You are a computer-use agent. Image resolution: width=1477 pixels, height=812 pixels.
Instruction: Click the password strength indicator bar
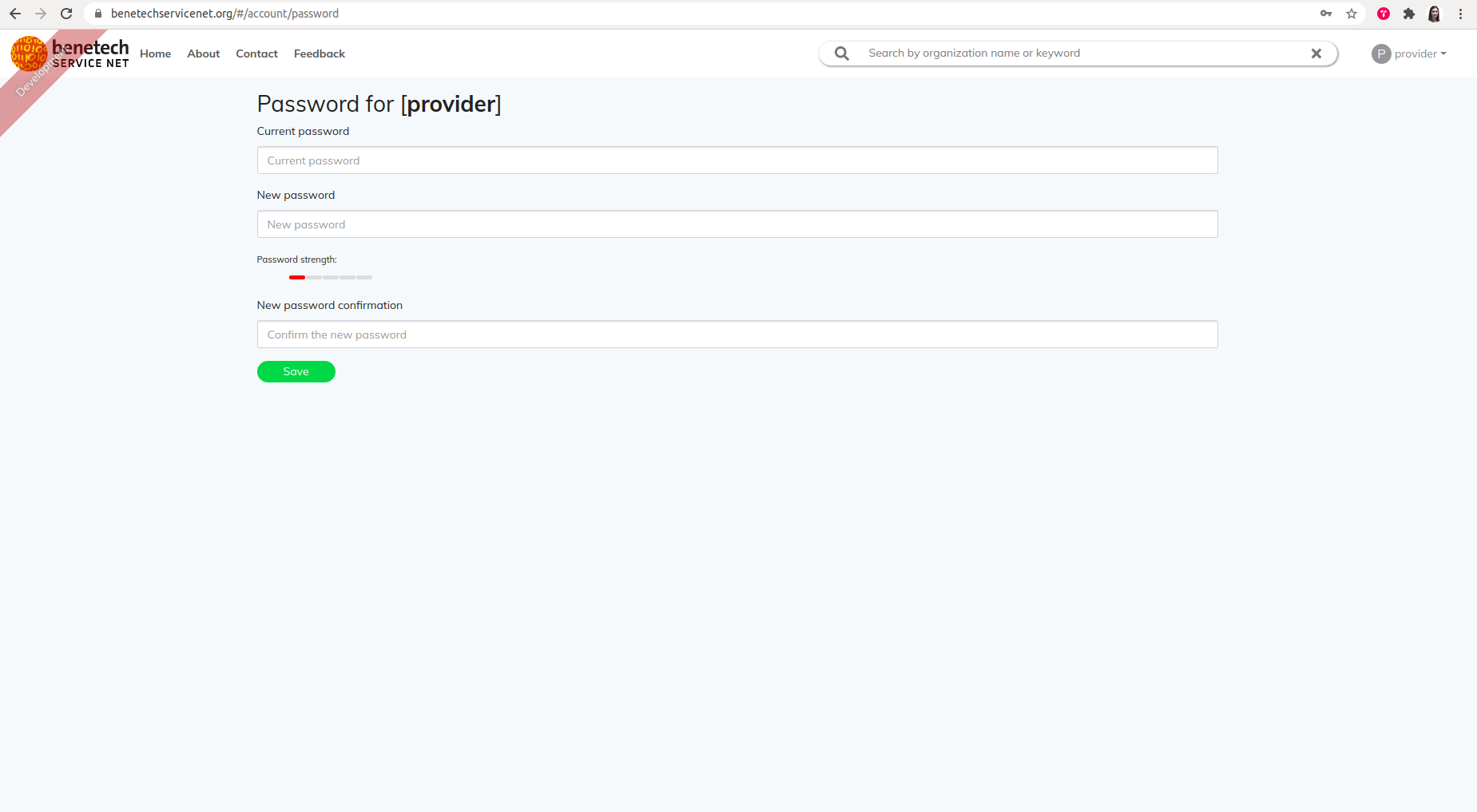click(x=330, y=277)
